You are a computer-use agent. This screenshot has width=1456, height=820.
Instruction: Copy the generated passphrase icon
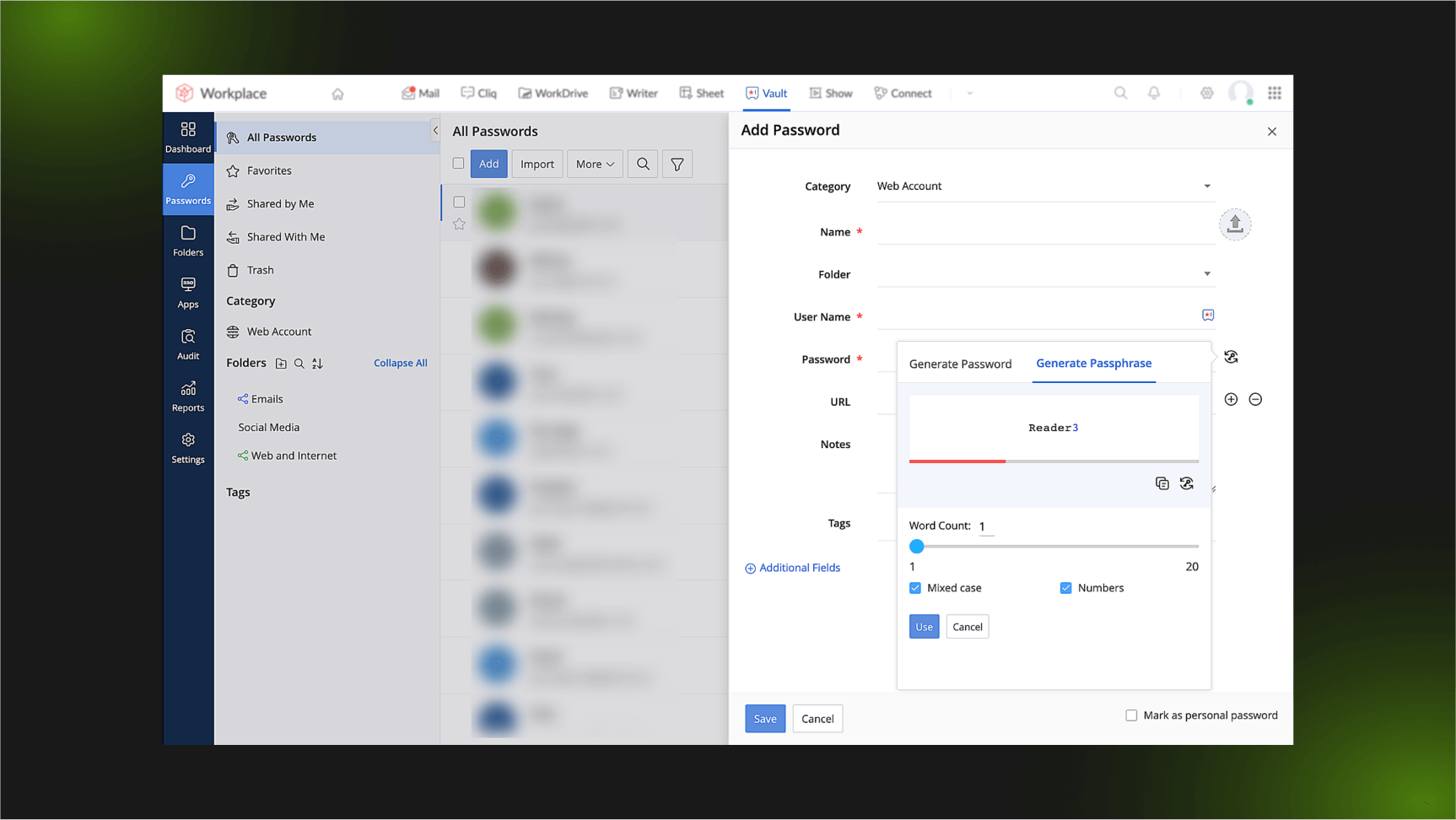[1162, 483]
